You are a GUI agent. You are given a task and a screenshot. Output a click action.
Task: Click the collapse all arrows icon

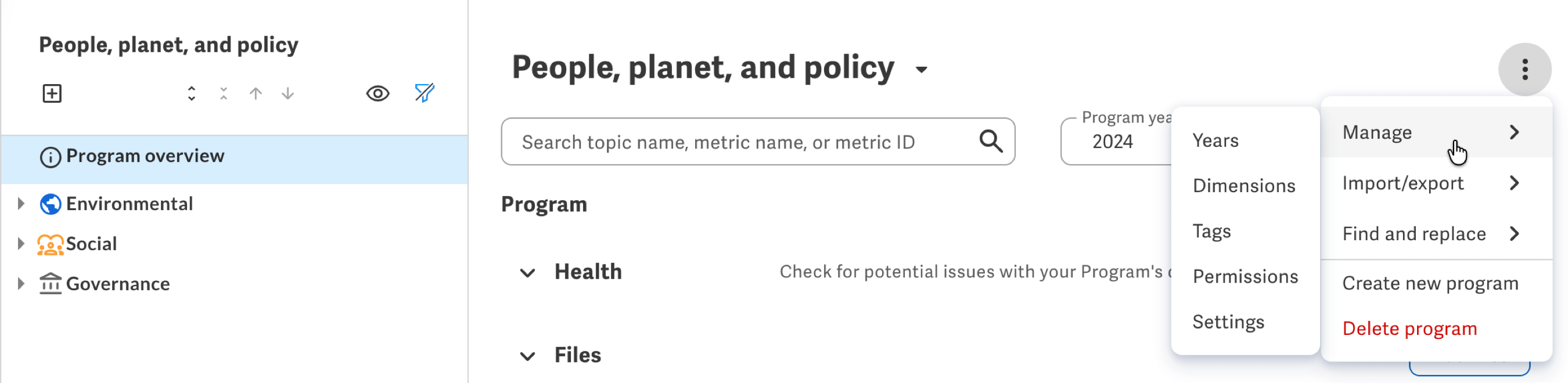coord(224,93)
